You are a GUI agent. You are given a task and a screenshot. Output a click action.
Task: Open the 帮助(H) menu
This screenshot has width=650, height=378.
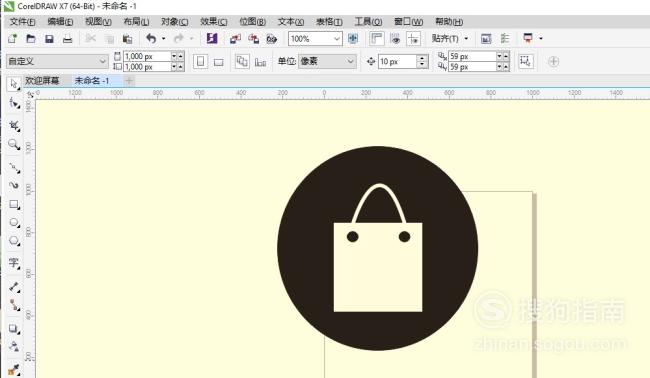(449, 22)
